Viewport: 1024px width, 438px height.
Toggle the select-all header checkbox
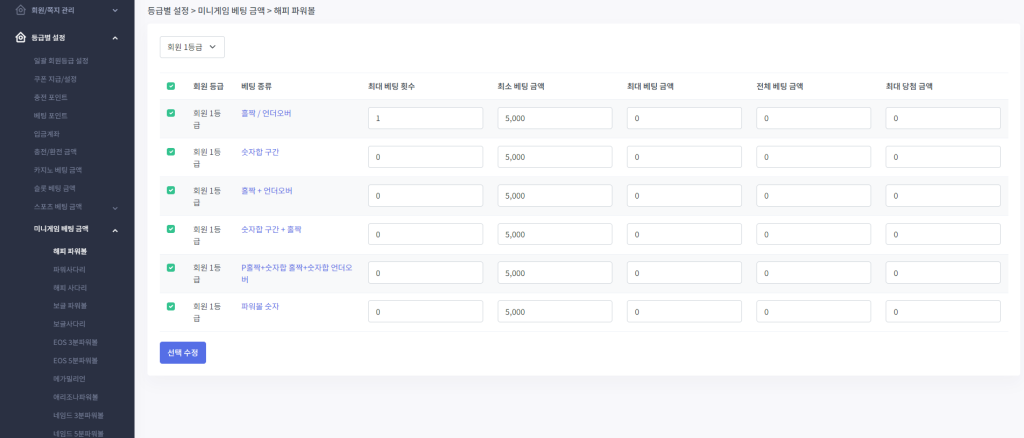(x=171, y=86)
